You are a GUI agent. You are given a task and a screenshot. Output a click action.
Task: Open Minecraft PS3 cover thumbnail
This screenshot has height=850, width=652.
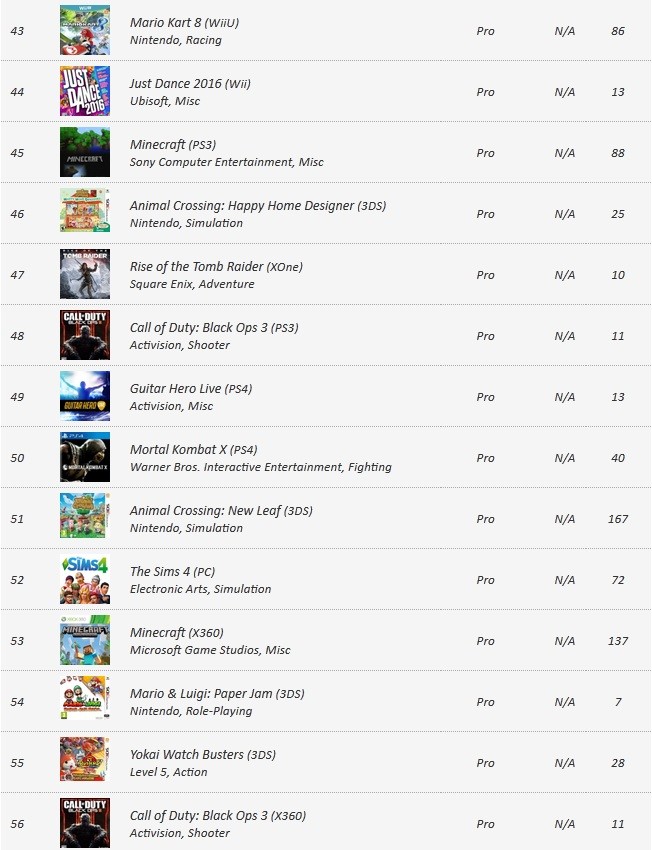point(85,152)
